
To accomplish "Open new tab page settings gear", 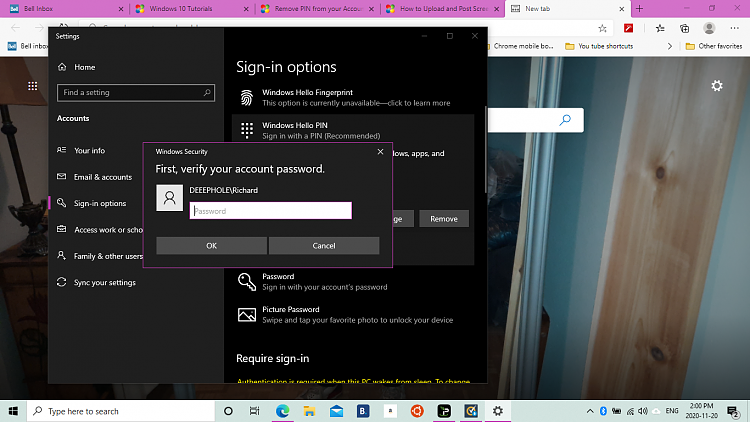I will (717, 86).
